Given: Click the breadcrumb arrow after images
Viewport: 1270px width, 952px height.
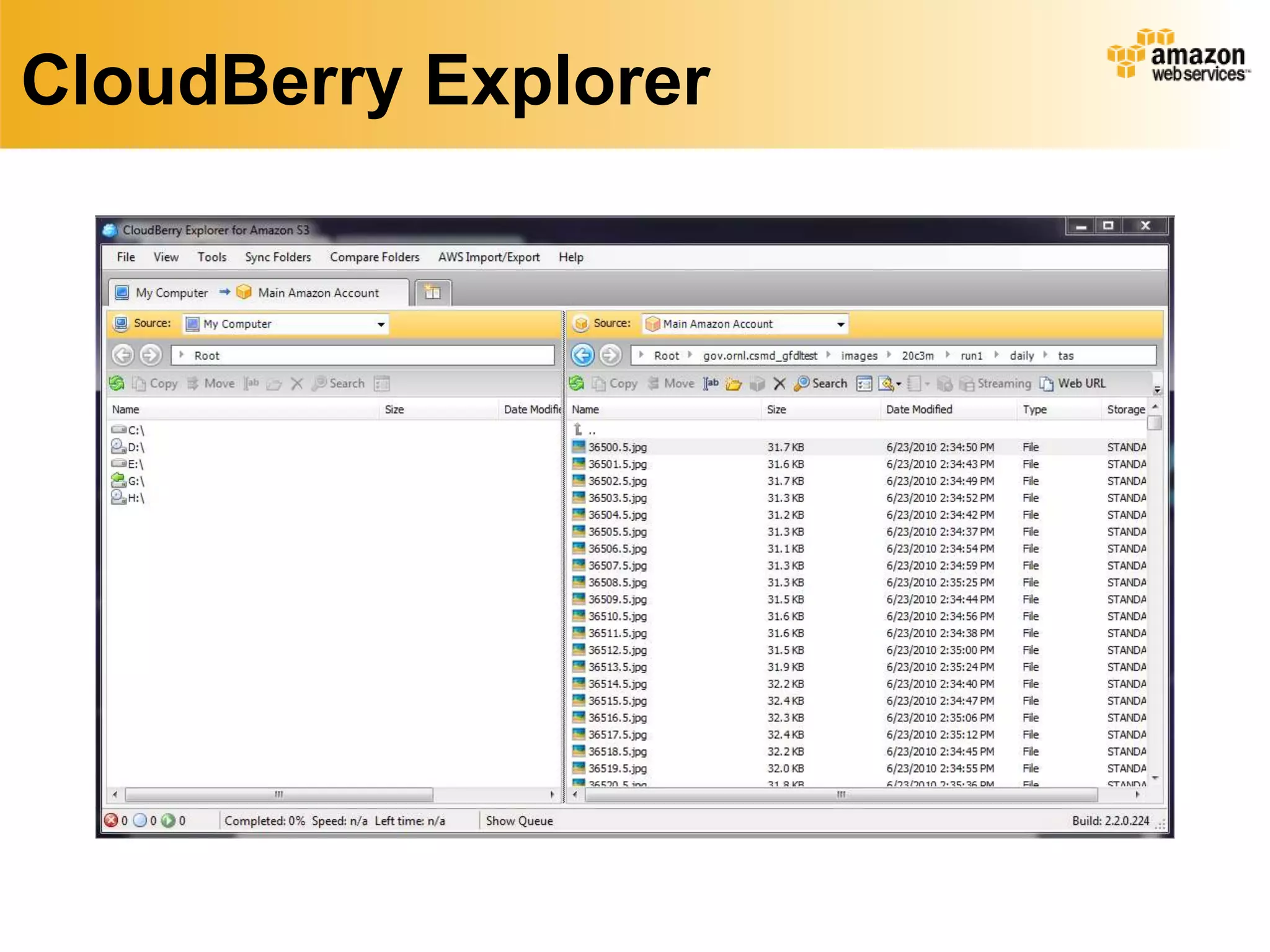Looking at the screenshot, I should point(889,355).
